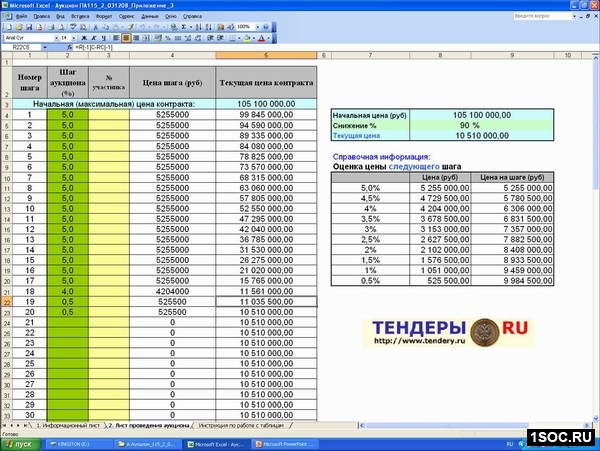Open the font size 14 dropdown

pyautogui.click(x=73, y=38)
